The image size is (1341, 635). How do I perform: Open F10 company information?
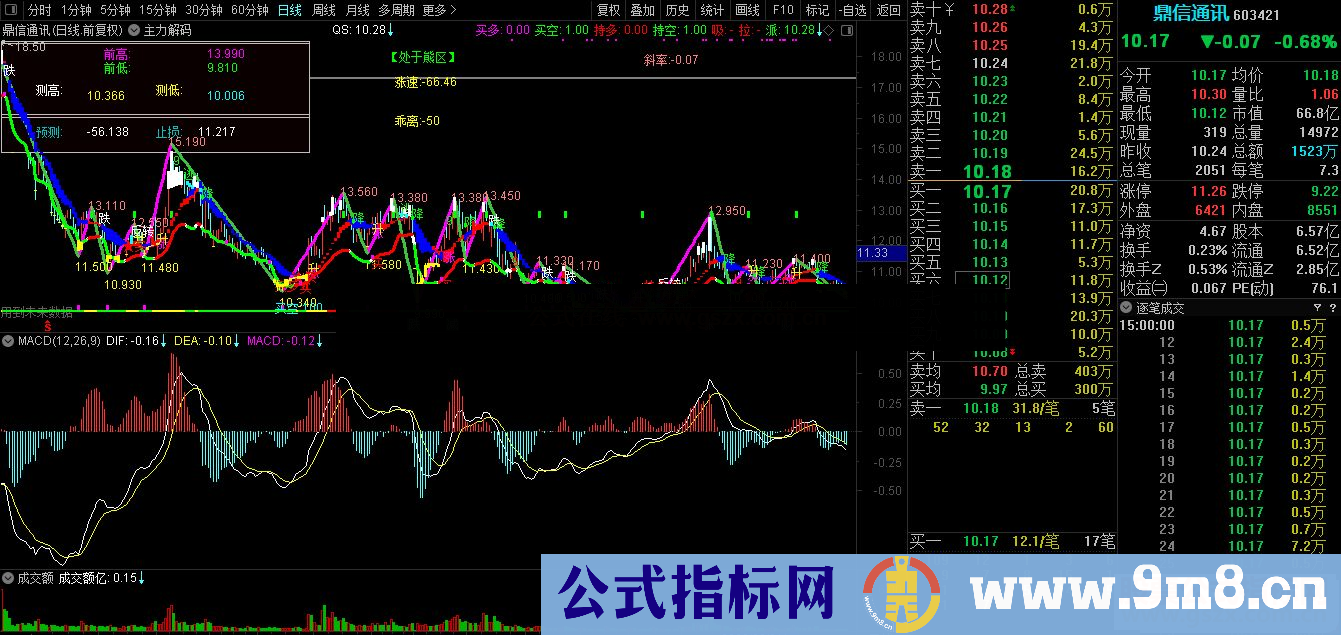[x=782, y=9]
